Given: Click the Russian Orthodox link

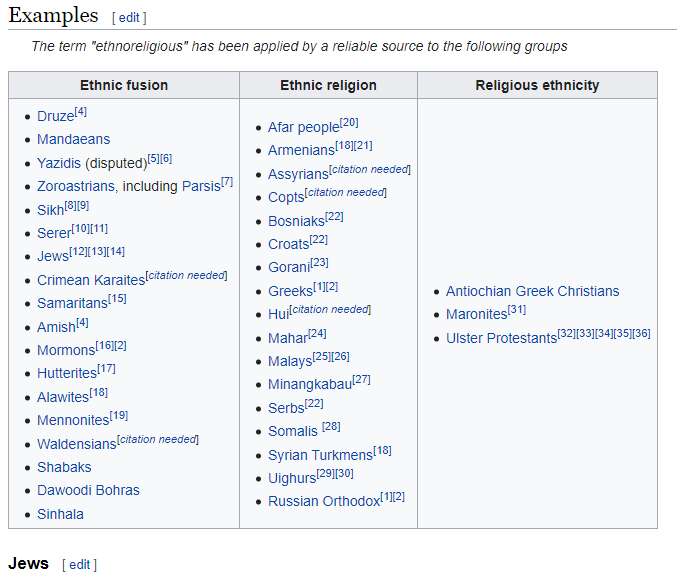Looking at the screenshot, I should click(323, 502).
